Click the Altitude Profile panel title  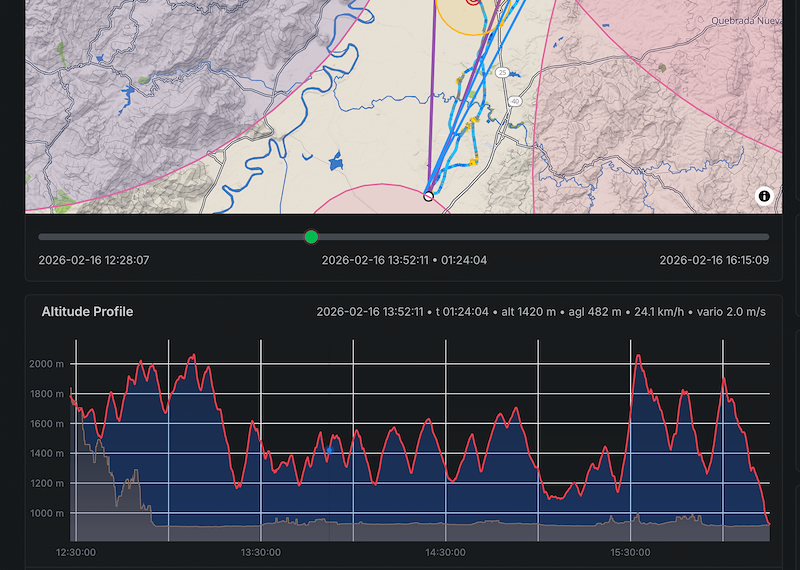[87, 312]
